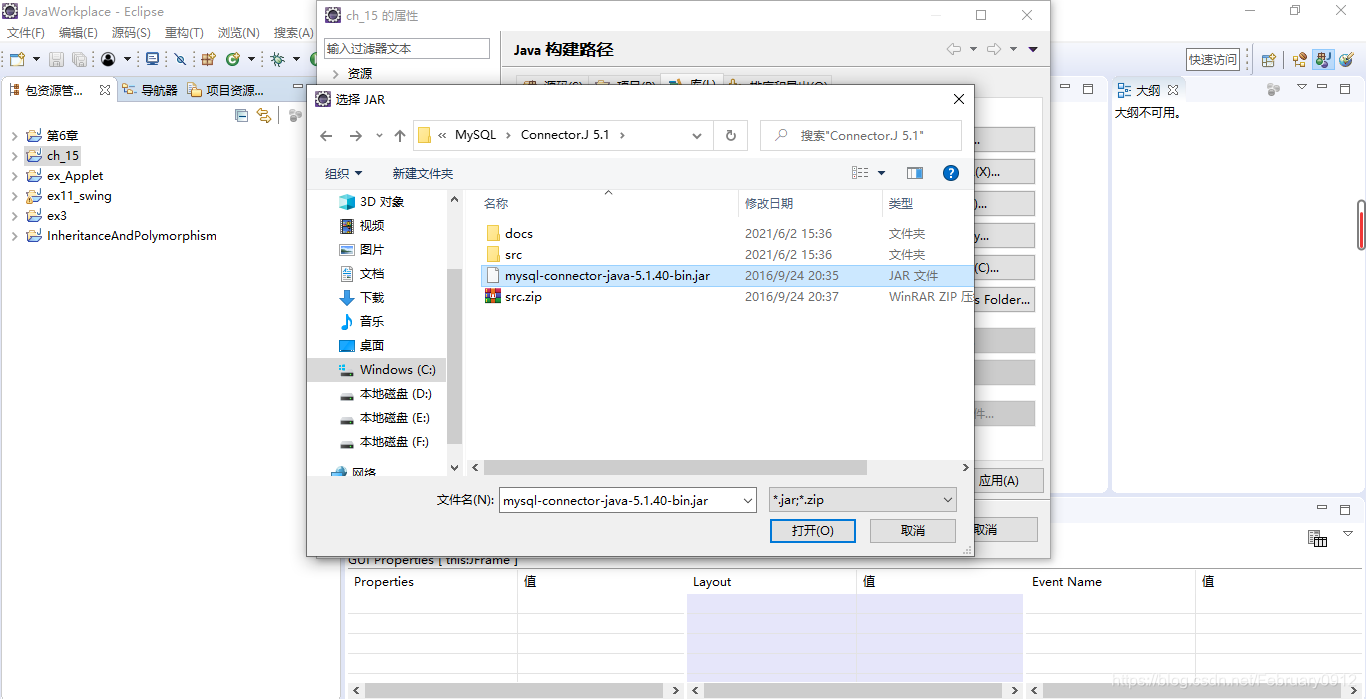The image size is (1366, 699).
Task: Select Windows (C:) in navigation pane
Action: tap(377, 370)
